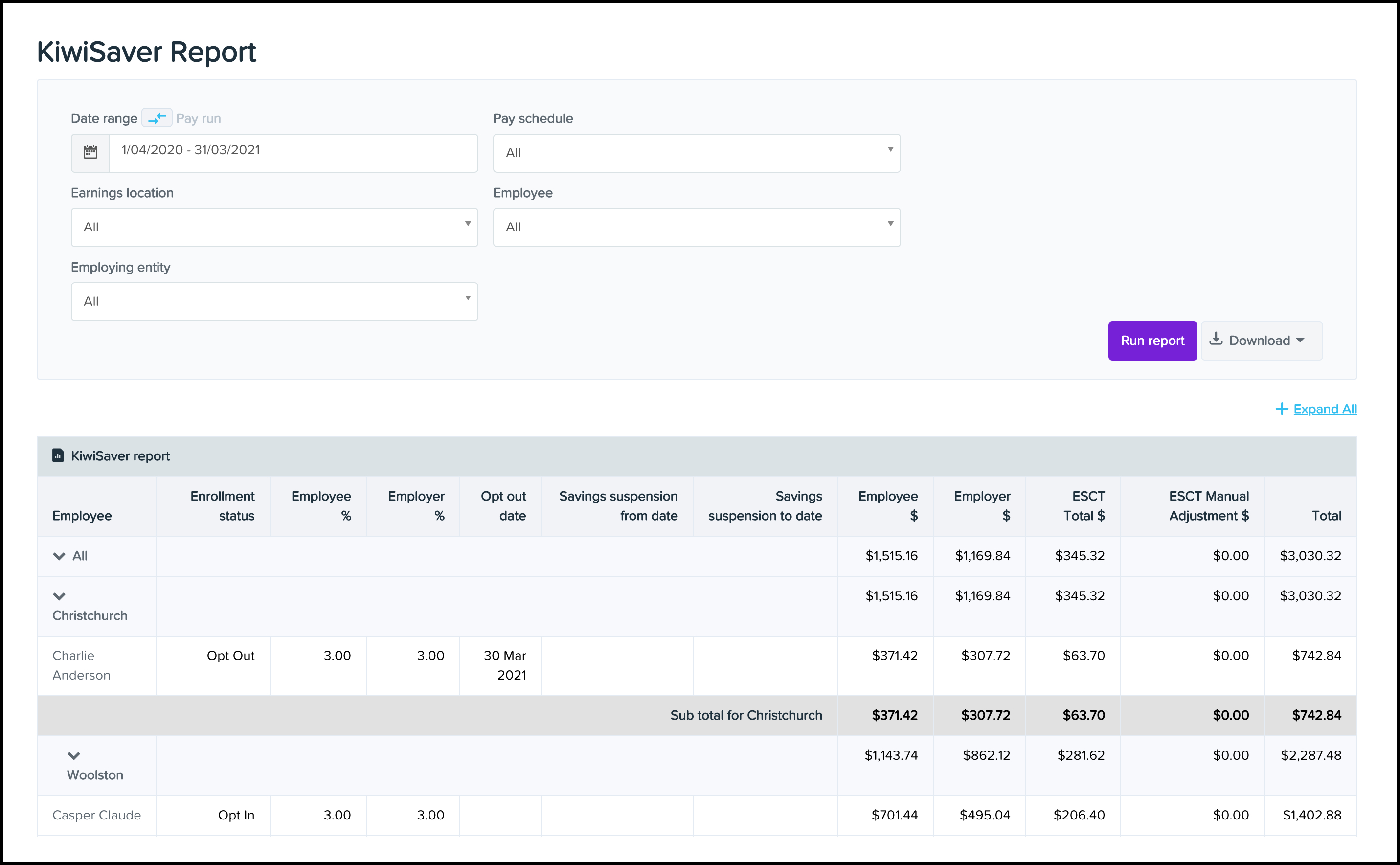Collapse the All row chevron
The image size is (1400, 865).
tap(59, 556)
